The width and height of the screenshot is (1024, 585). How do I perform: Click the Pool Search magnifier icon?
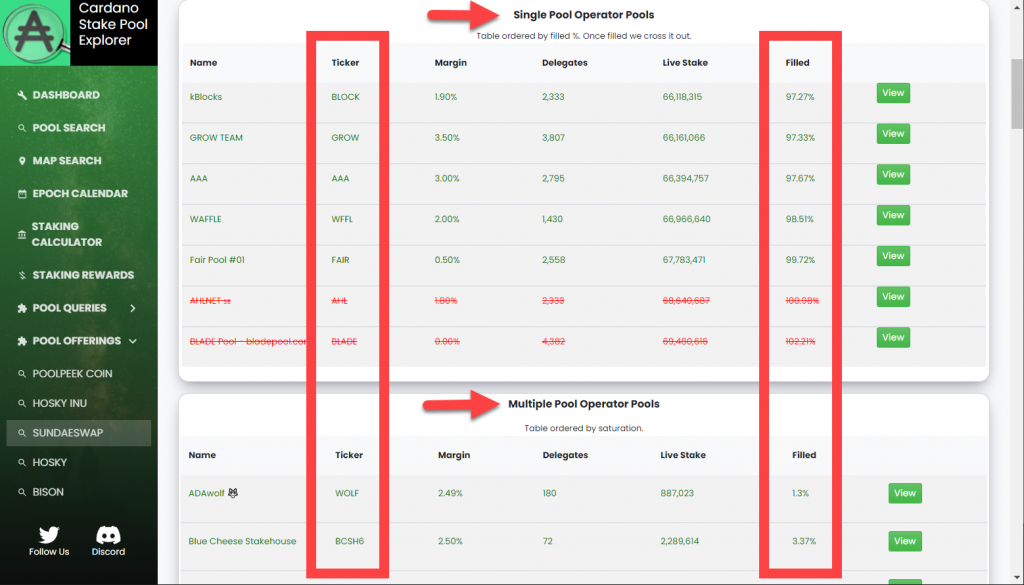(22, 128)
